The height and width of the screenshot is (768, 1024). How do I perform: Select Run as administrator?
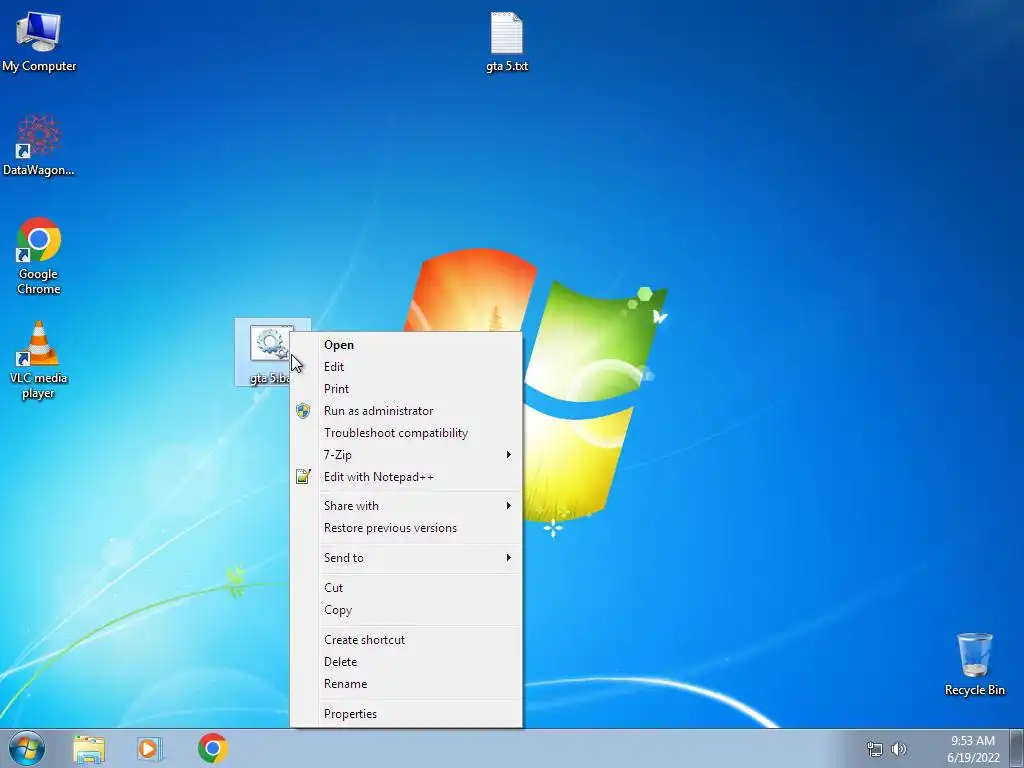pyautogui.click(x=406, y=411)
